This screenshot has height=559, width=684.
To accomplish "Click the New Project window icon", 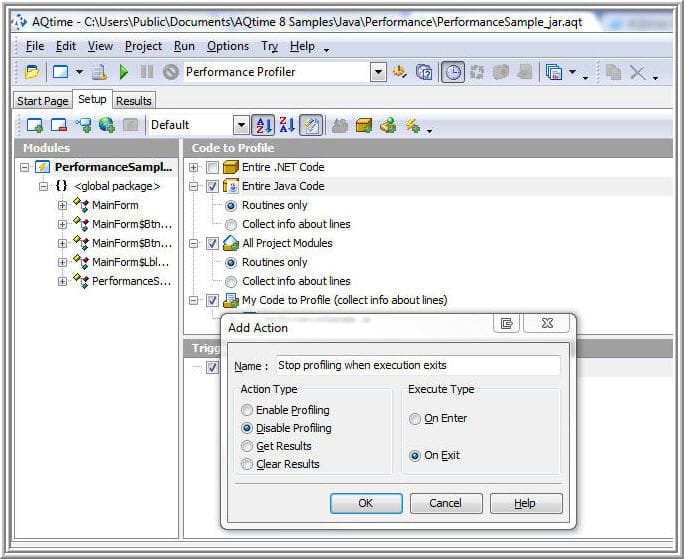I will (61, 72).
